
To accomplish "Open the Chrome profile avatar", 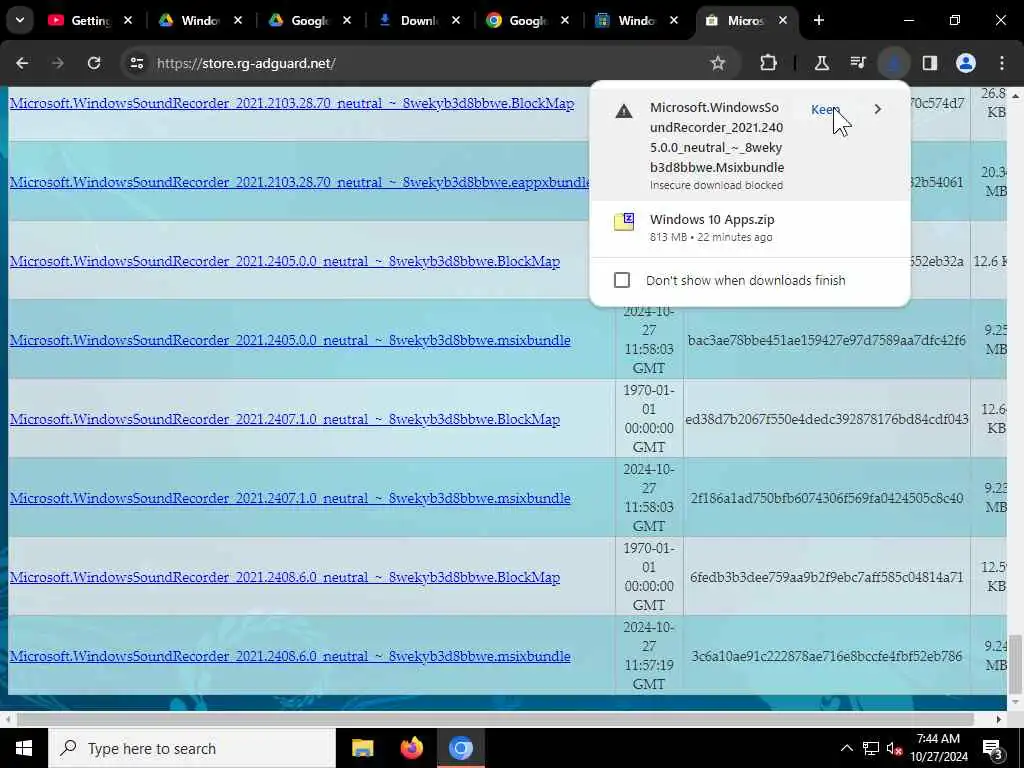I will tap(965, 63).
